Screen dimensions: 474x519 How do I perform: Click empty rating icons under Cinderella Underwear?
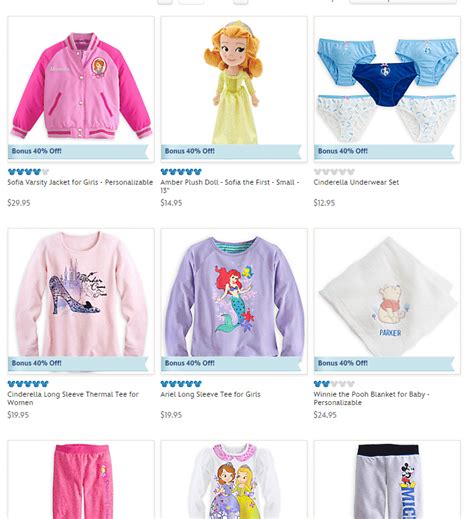334,172
